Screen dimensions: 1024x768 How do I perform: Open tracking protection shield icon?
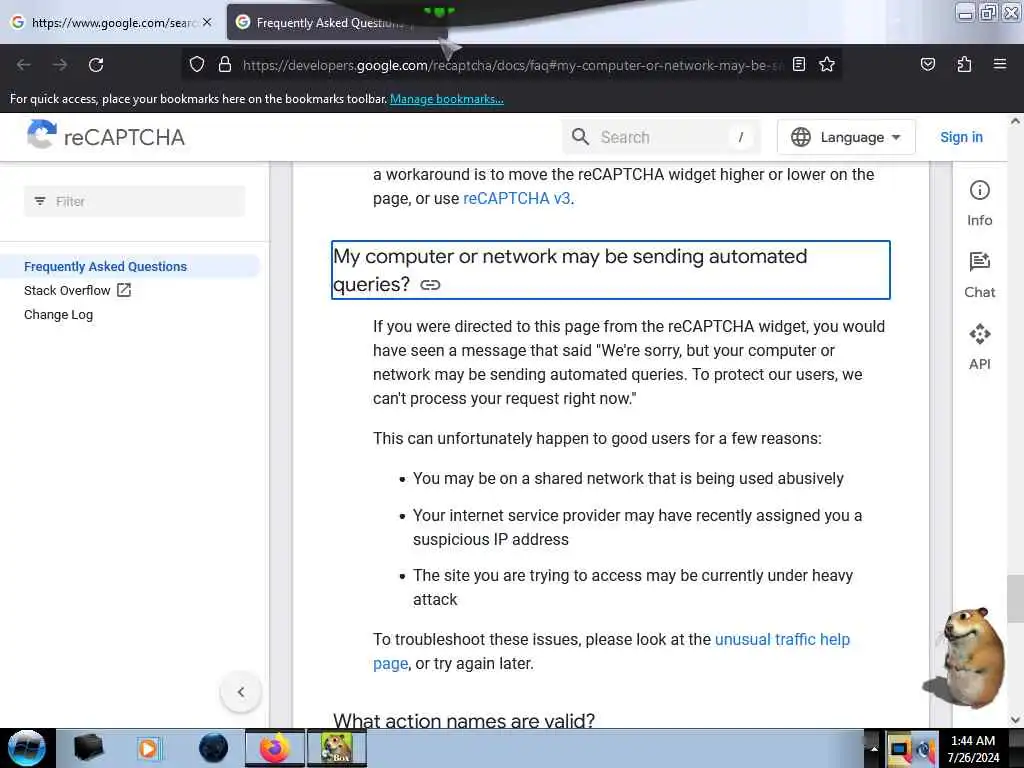[x=197, y=65]
